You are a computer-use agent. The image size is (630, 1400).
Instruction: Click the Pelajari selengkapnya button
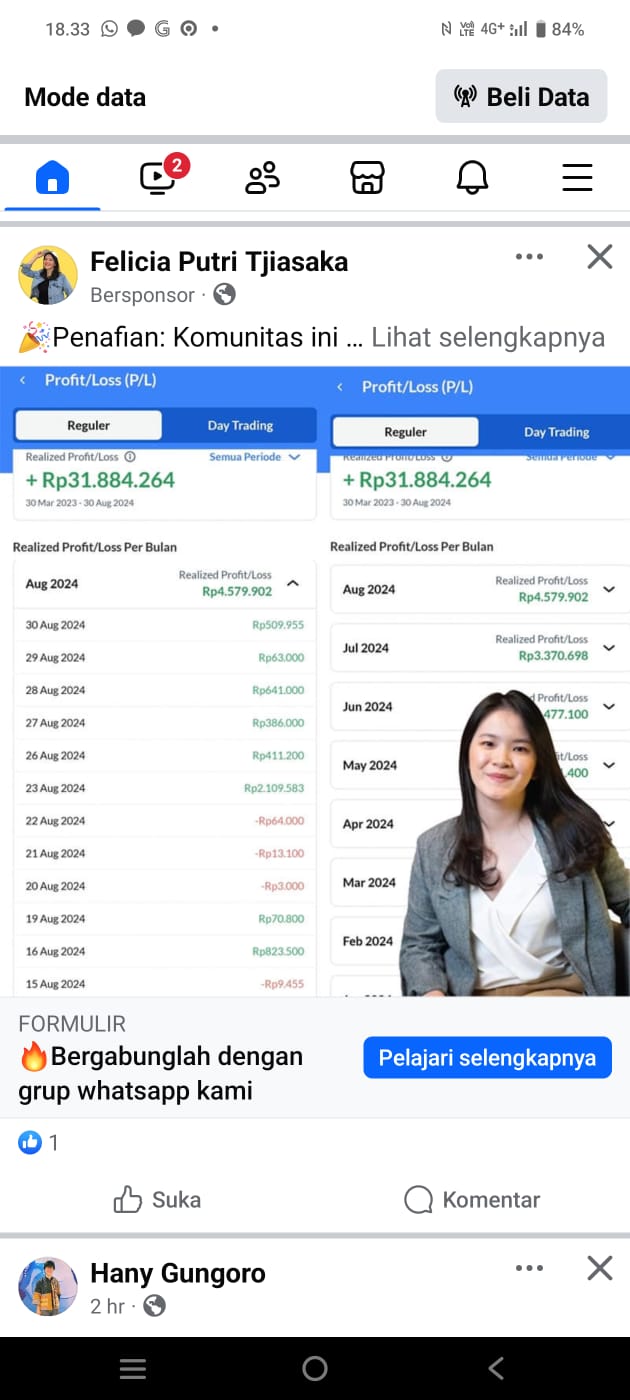tap(487, 1057)
